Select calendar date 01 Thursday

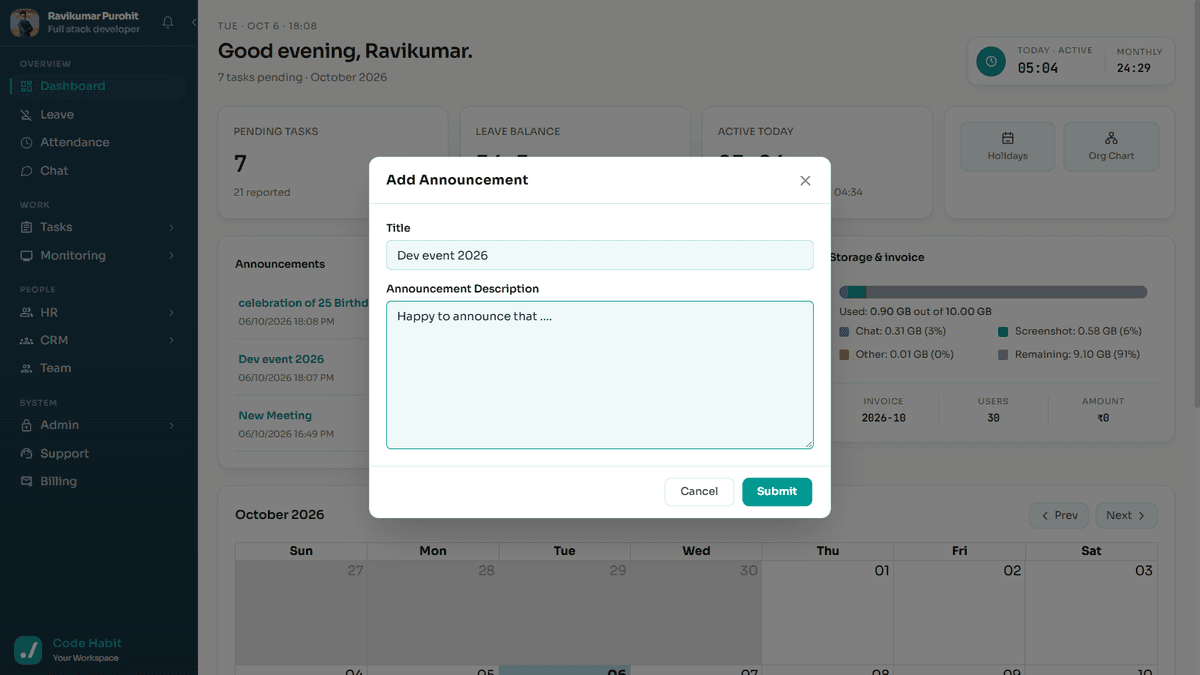pos(827,613)
